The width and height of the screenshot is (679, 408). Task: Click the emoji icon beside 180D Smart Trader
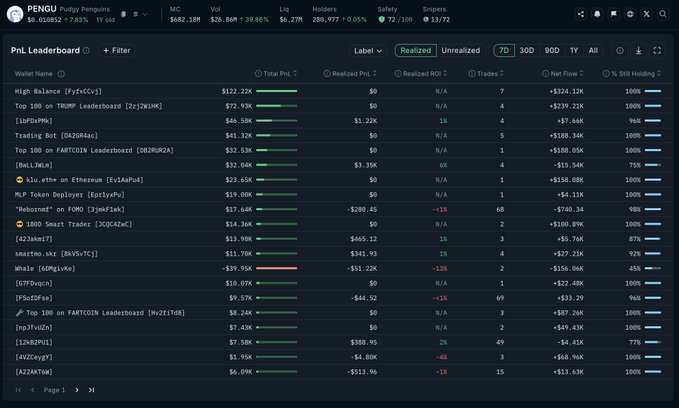pos(19,224)
